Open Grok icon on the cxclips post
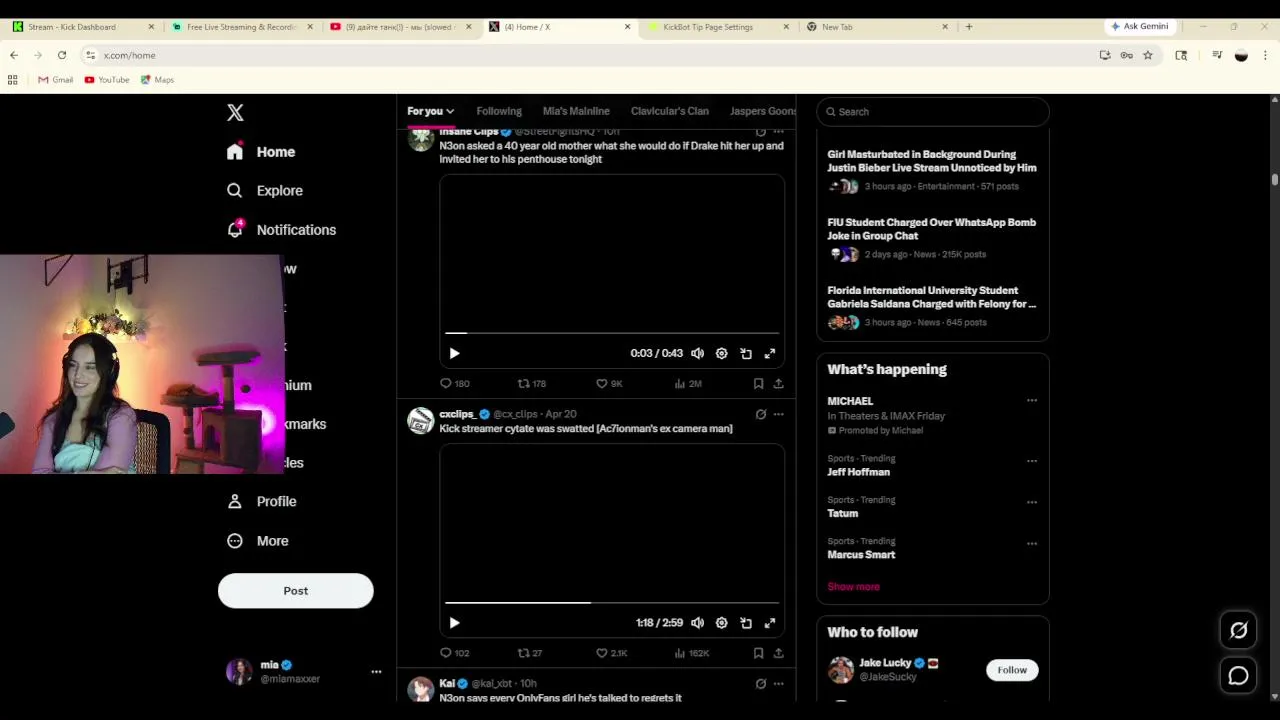The image size is (1280, 720). [x=761, y=414]
